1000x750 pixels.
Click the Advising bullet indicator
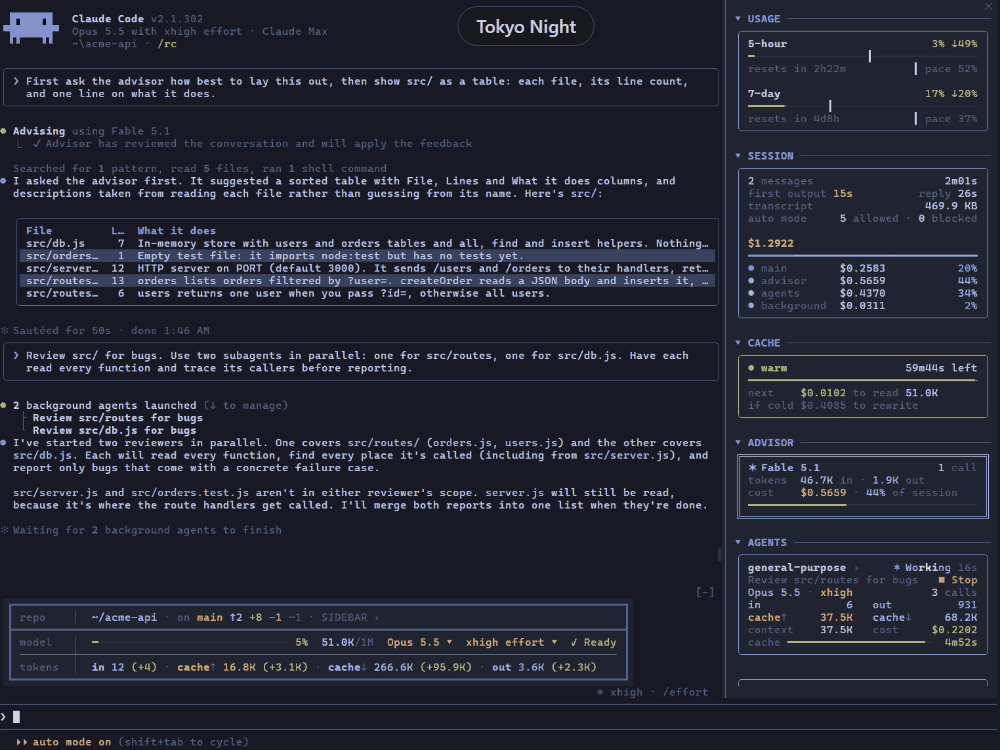click(4, 131)
